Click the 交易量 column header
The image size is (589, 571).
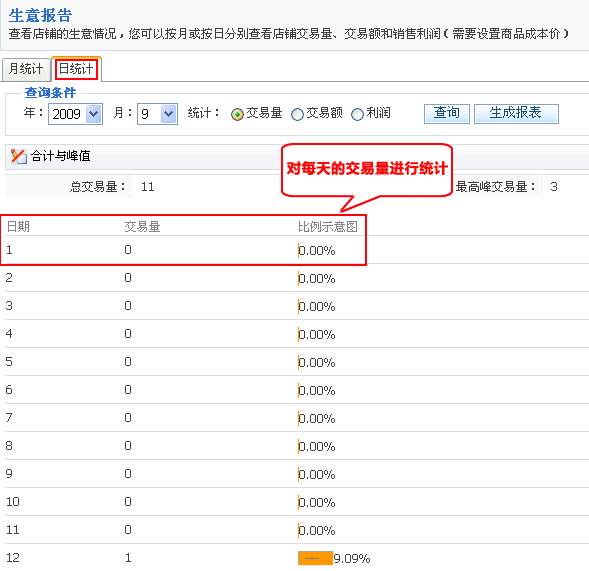[142, 227]
